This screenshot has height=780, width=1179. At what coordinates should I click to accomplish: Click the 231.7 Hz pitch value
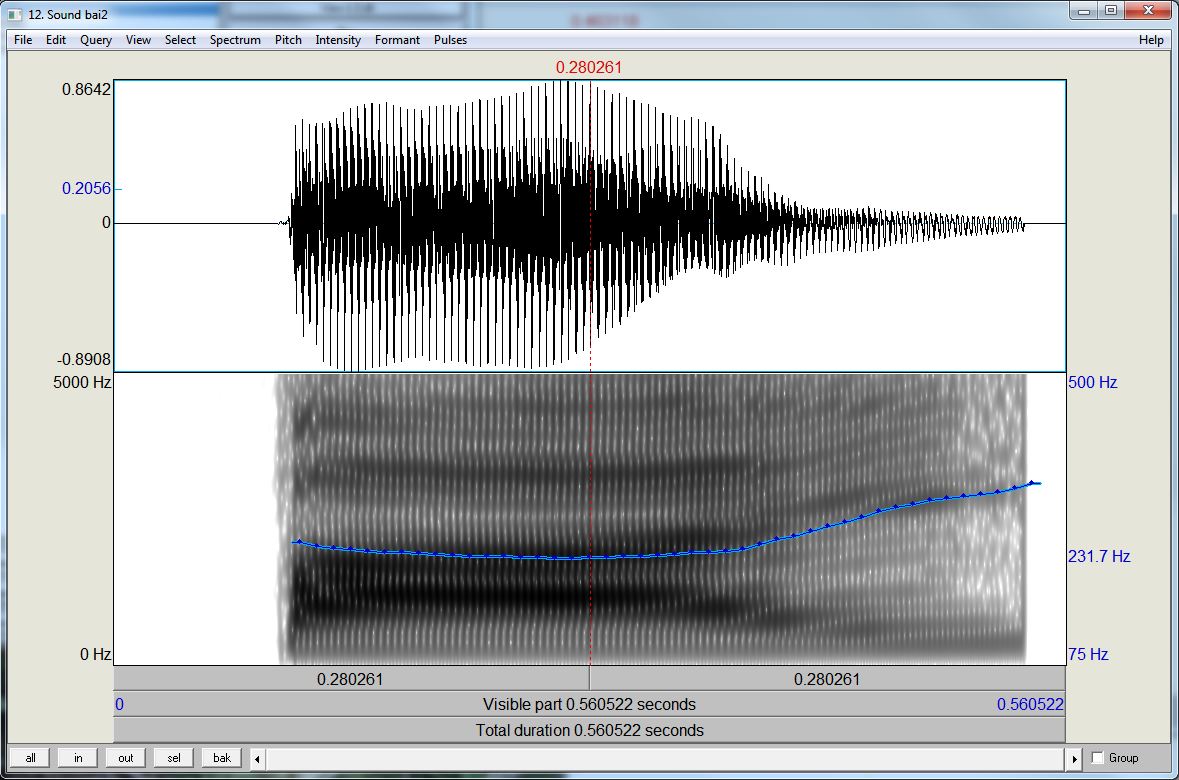[1099, 557]
